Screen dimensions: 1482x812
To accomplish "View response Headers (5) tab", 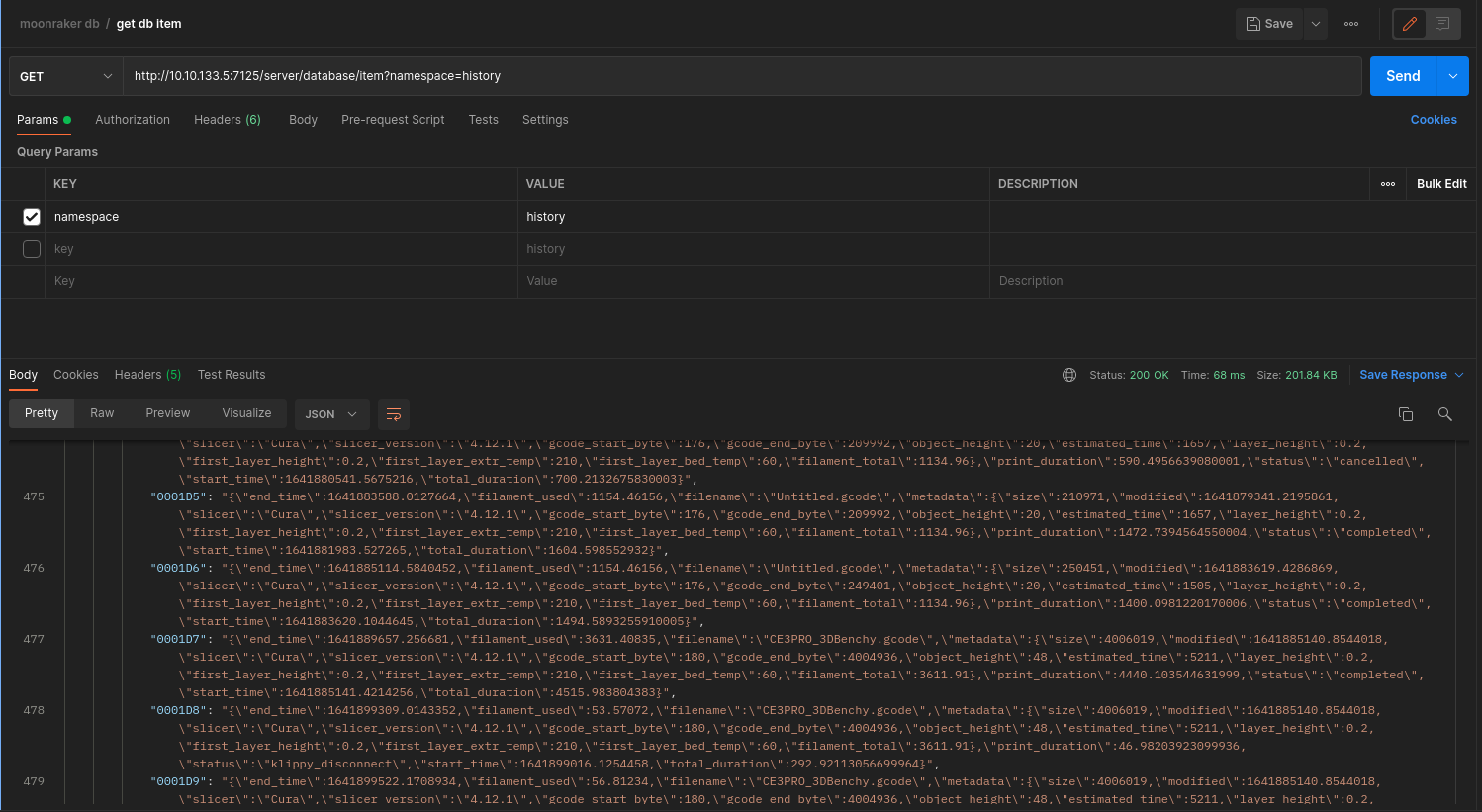I will coord(146,375).
